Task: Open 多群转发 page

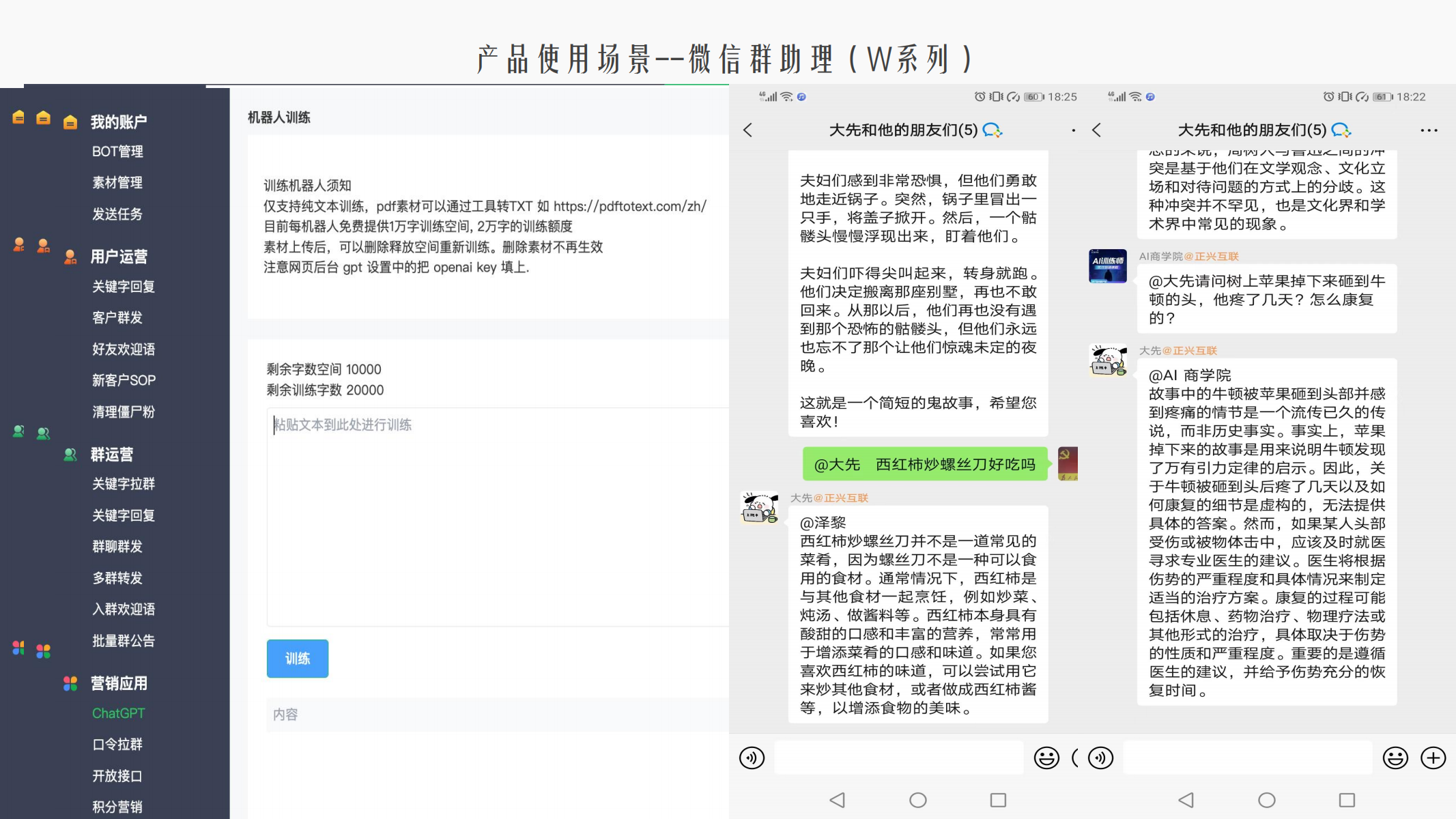Action: point(117,578)
